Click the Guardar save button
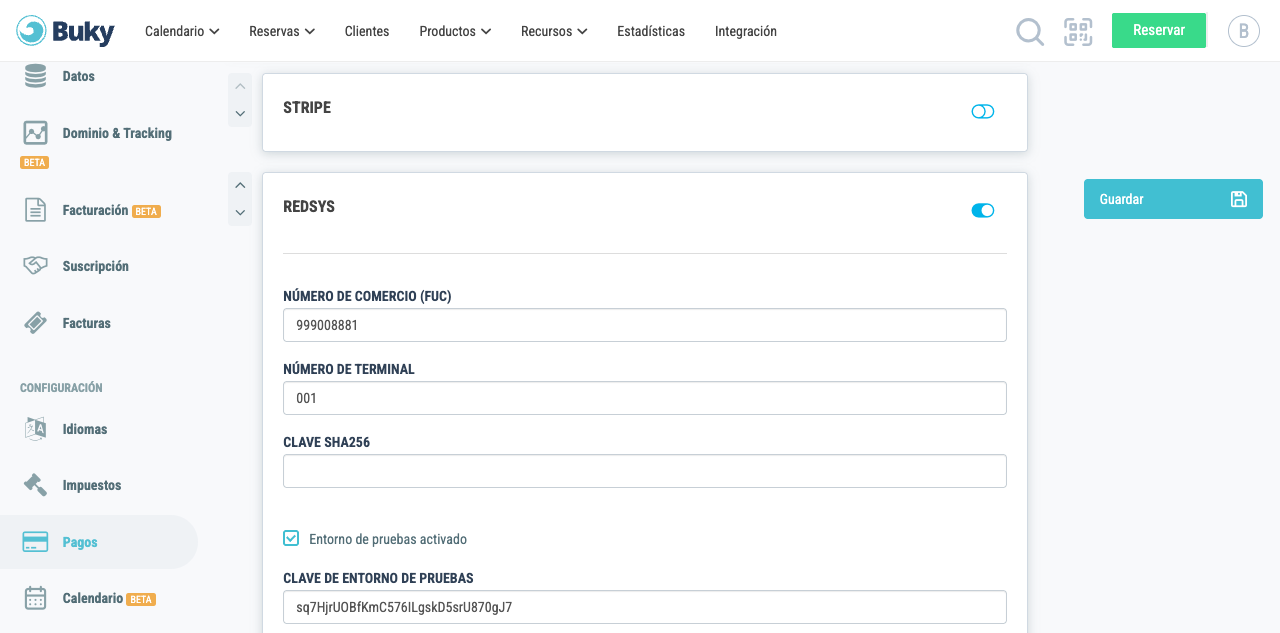 pyautogui.click(x=1173, y=199)
